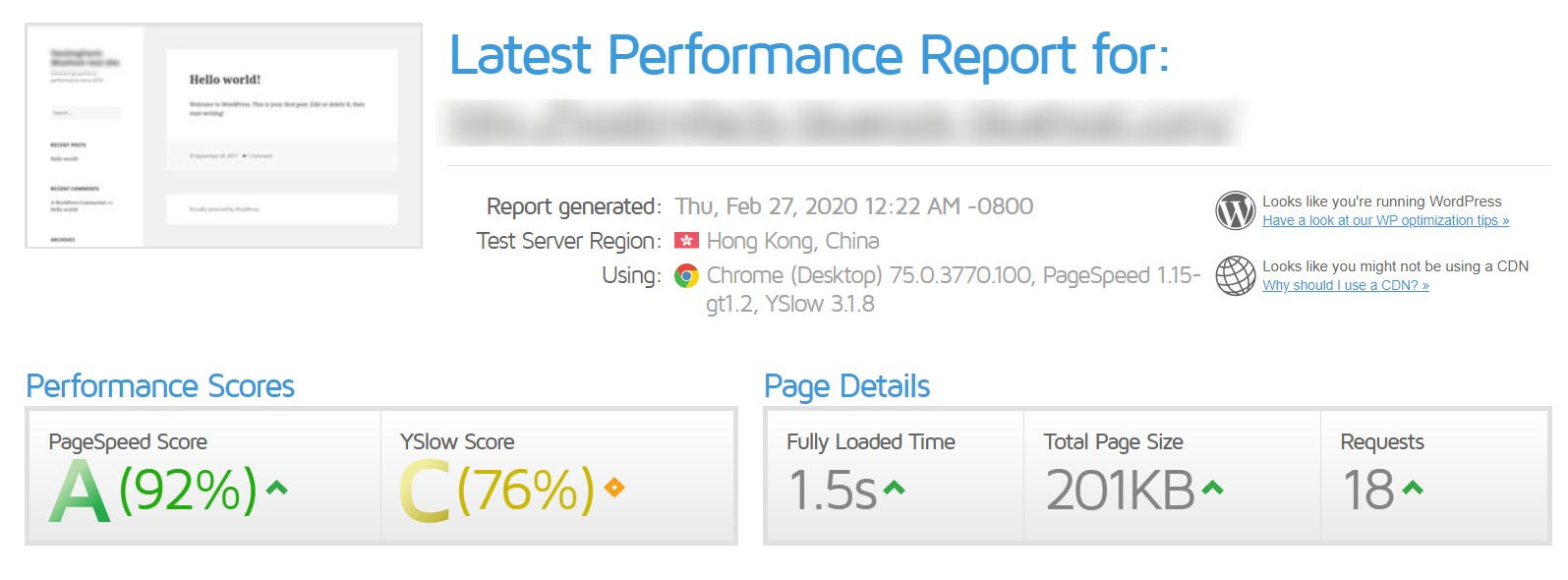The height and width of the screenshot is (580, 1568).
Task: Open the WP optimization tips link
Action: click(1385, 220)
